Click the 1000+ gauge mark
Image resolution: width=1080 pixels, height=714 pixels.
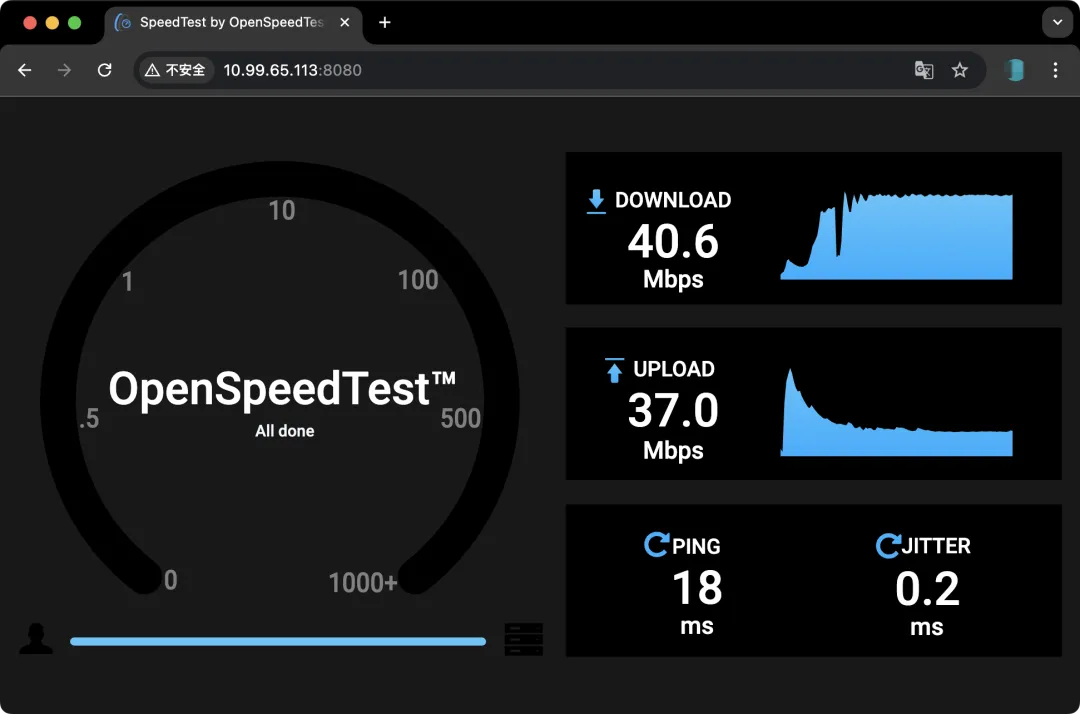point(363,583)
